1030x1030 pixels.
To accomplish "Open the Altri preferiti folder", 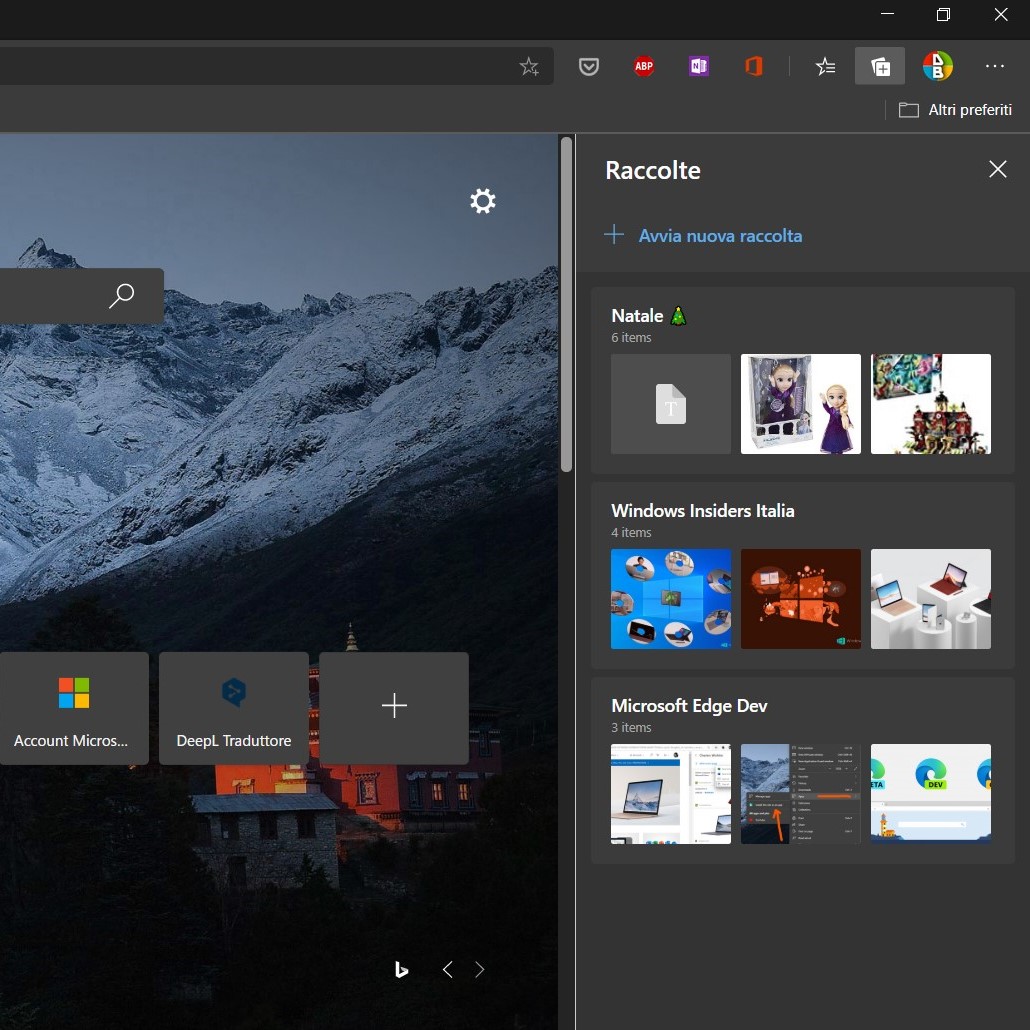I will coord(955,110).
